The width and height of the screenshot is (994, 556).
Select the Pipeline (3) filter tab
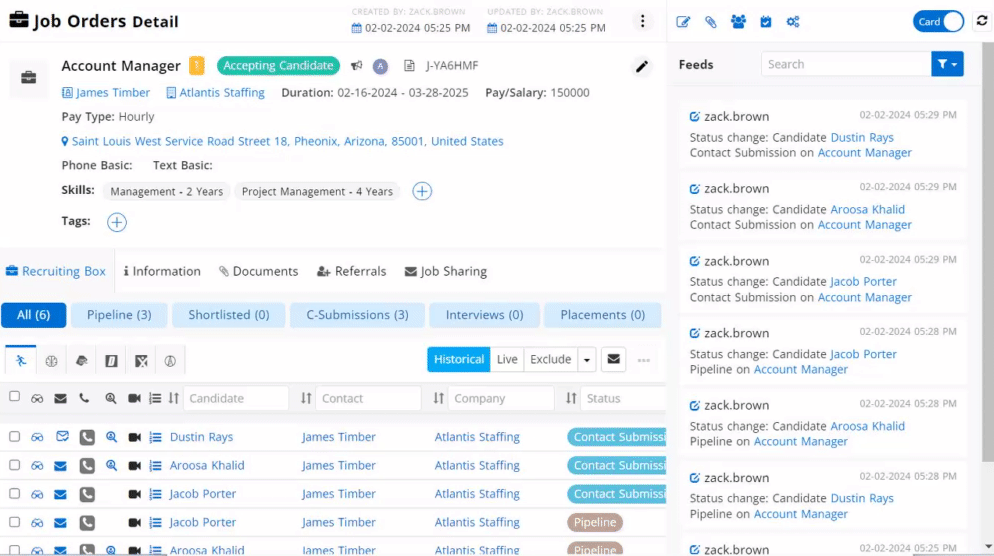(x=119, y=315)
